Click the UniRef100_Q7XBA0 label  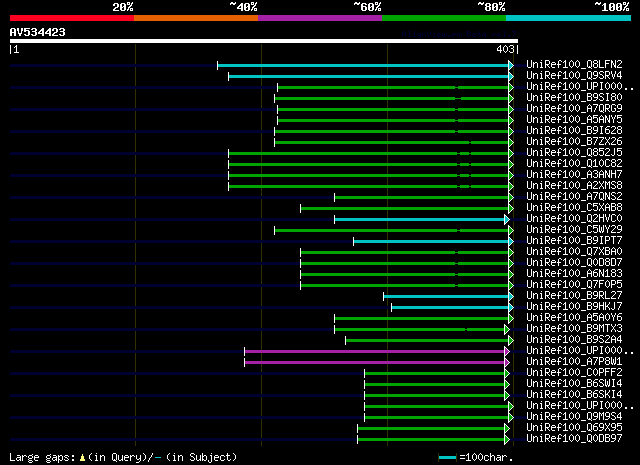[x=574, y=252]
